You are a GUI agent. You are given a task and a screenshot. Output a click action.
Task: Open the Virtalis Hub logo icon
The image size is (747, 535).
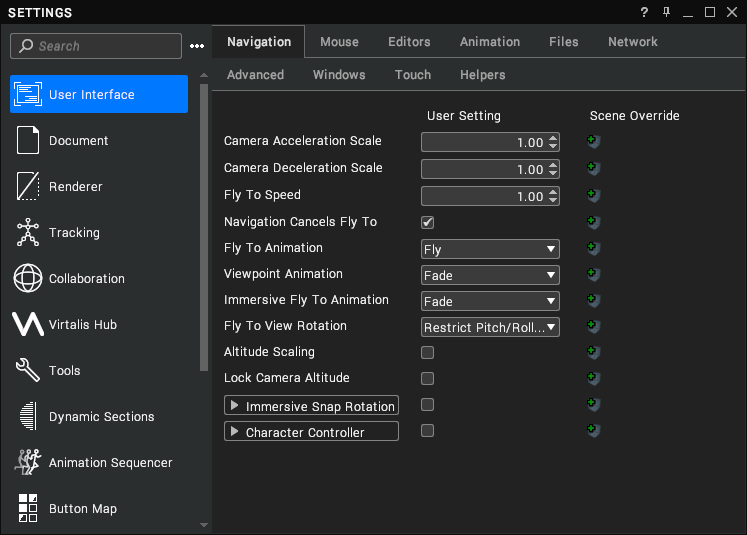click(28, 324)
